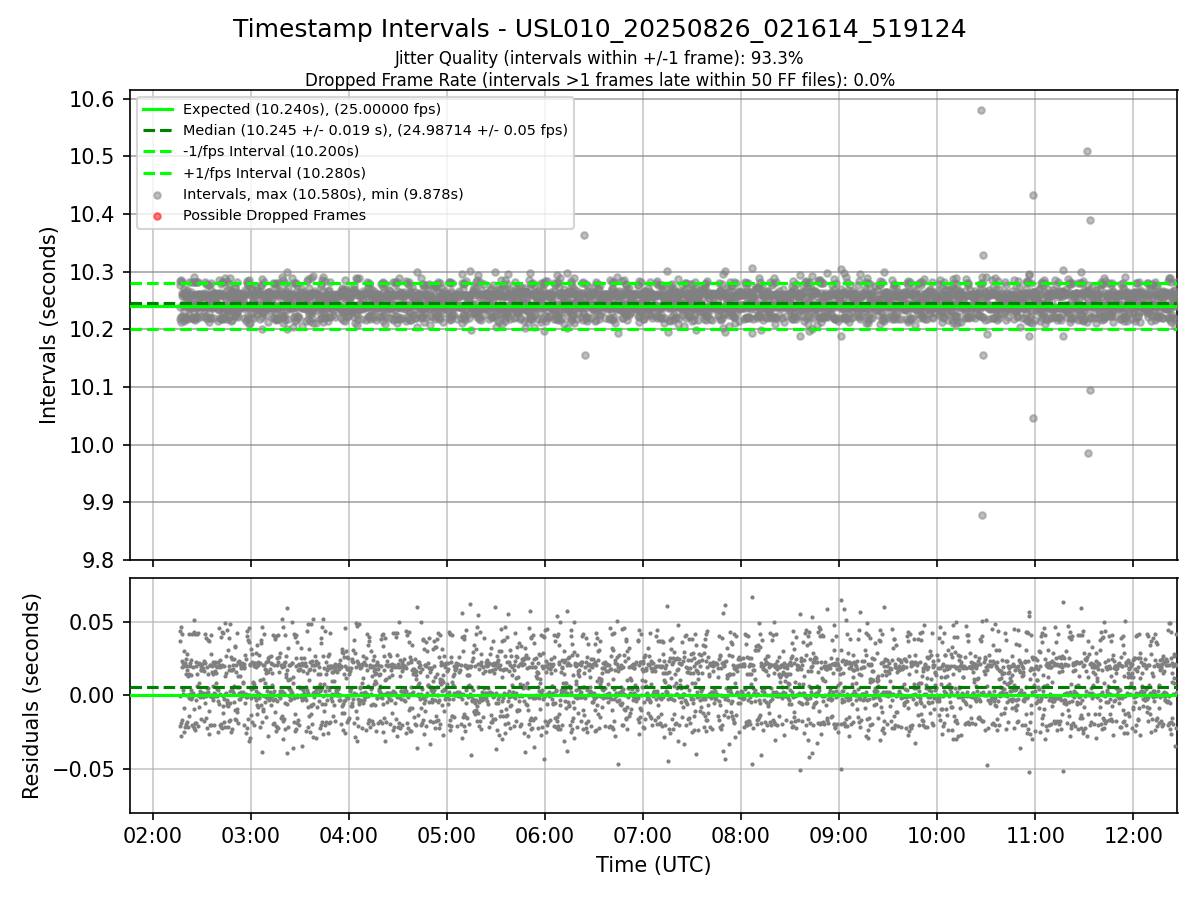Click the 10:00 time tick label
The width and height of the screenshot is (1200, 900).
click(x=937, y=834)
